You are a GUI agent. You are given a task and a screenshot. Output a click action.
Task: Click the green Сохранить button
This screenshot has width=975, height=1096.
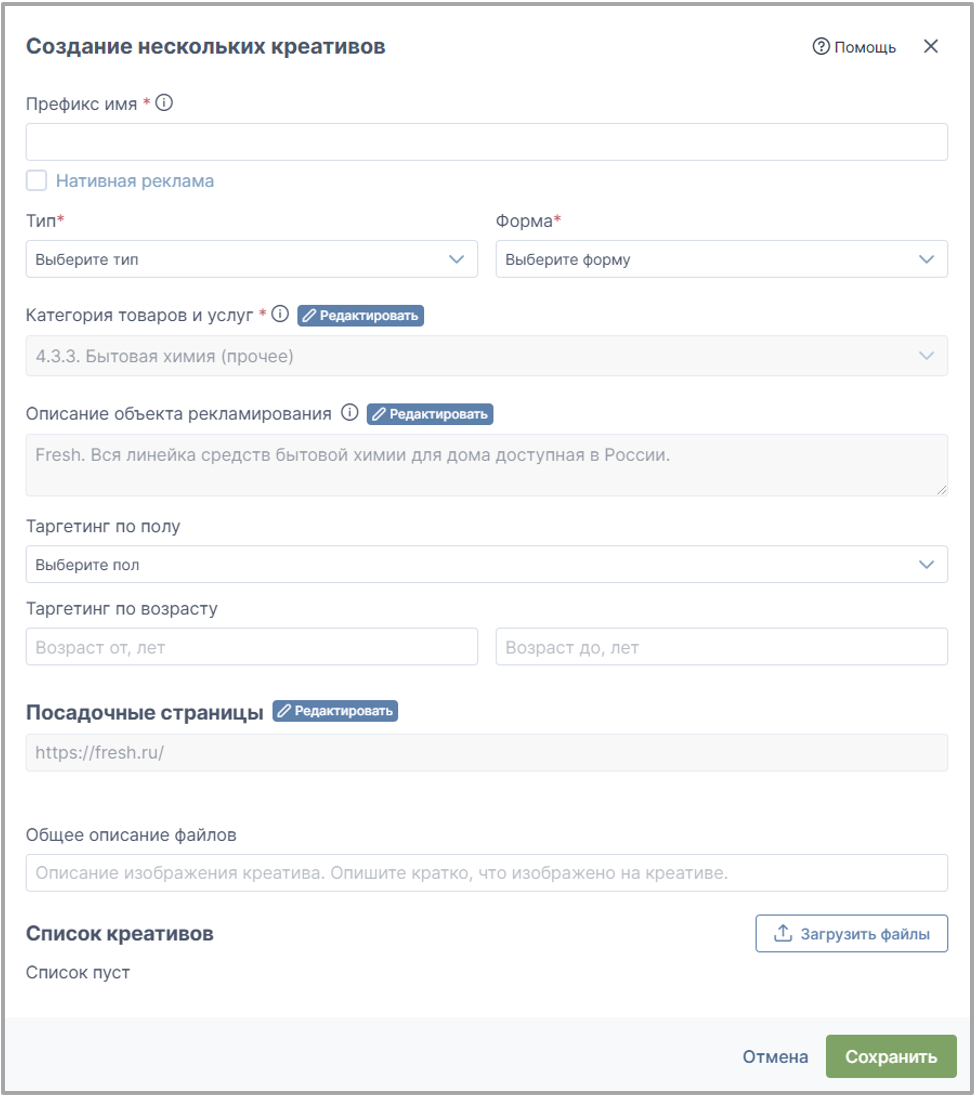[x=891, y=1056]
